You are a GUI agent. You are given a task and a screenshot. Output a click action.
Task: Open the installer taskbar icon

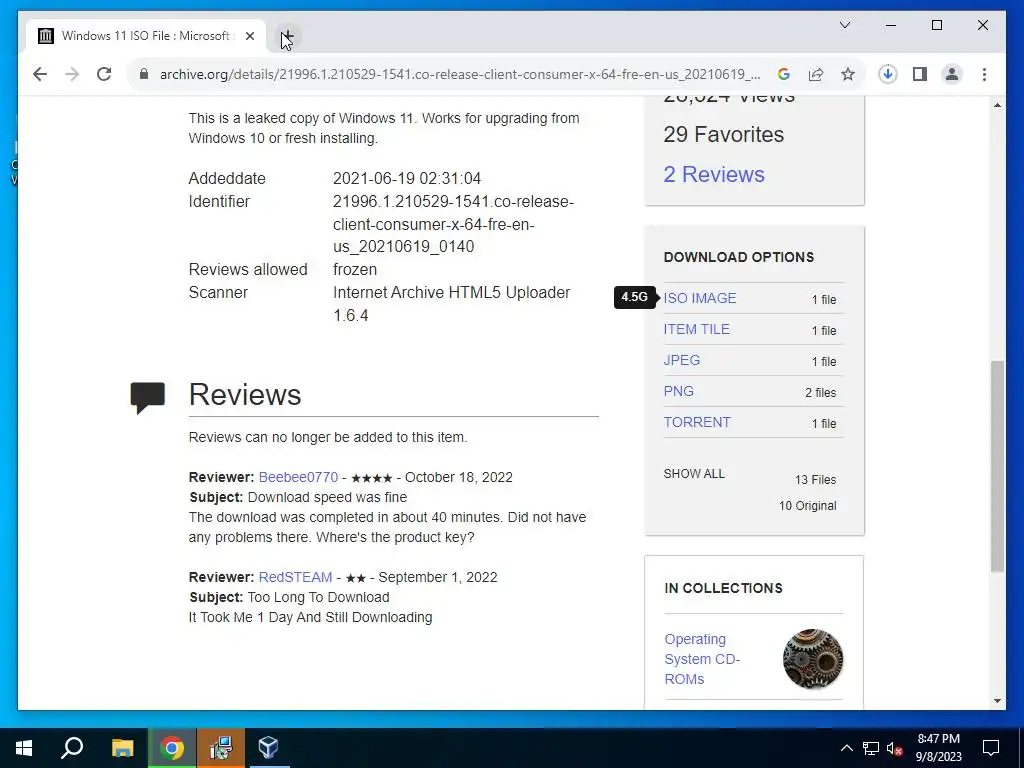pos(221,748)
